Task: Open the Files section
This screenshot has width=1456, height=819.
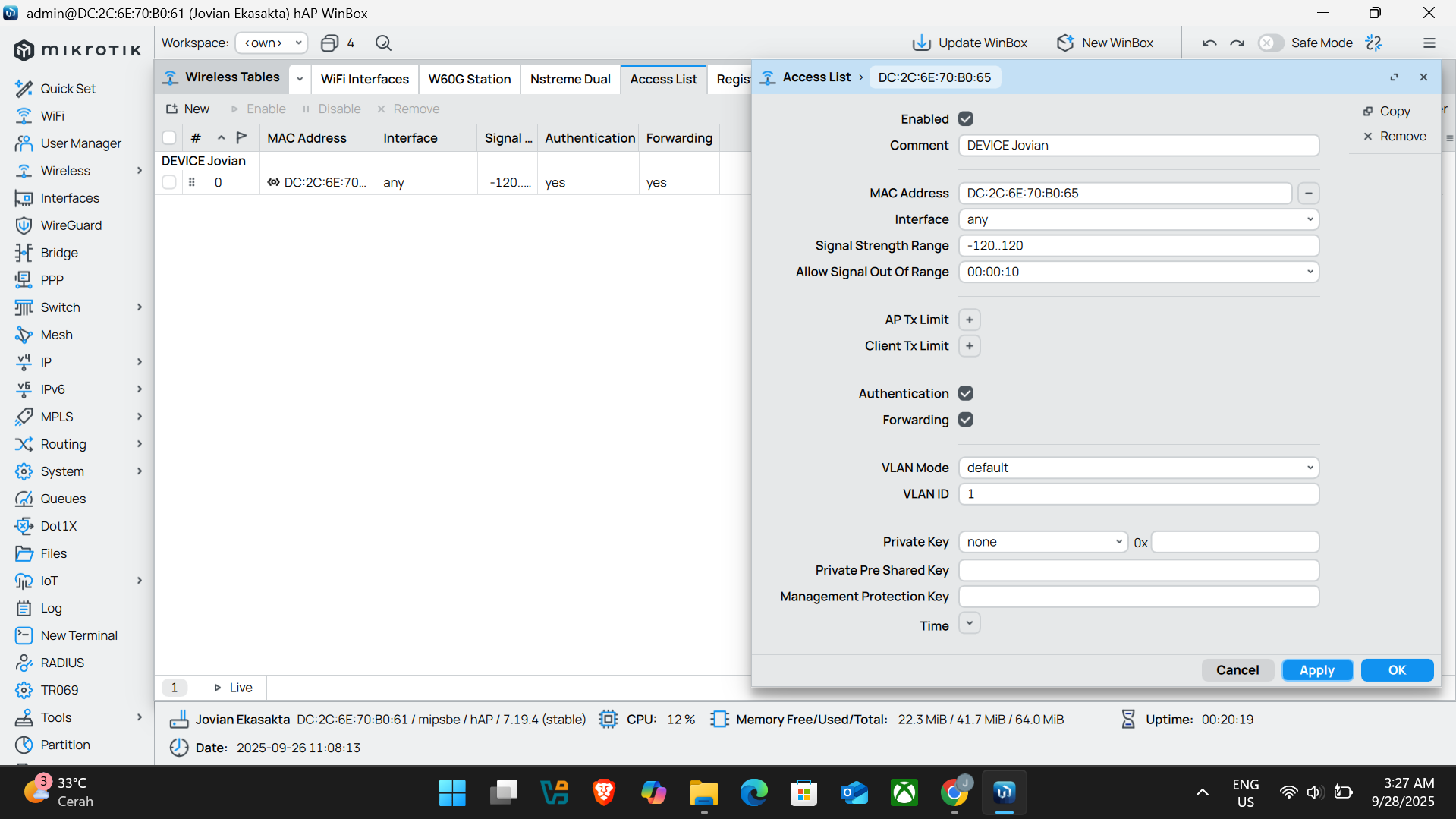Action: click(53, 553)
